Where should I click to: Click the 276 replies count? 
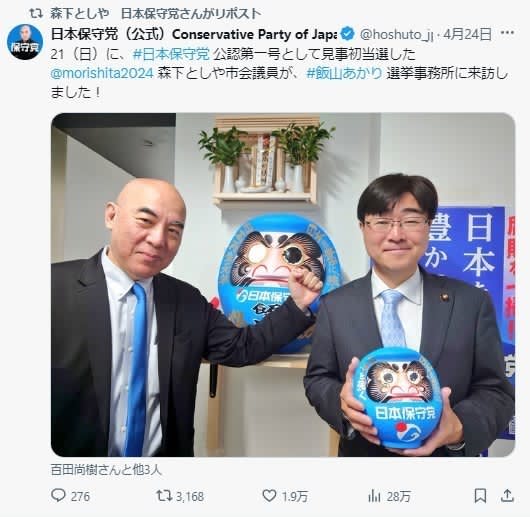point(80,496)
